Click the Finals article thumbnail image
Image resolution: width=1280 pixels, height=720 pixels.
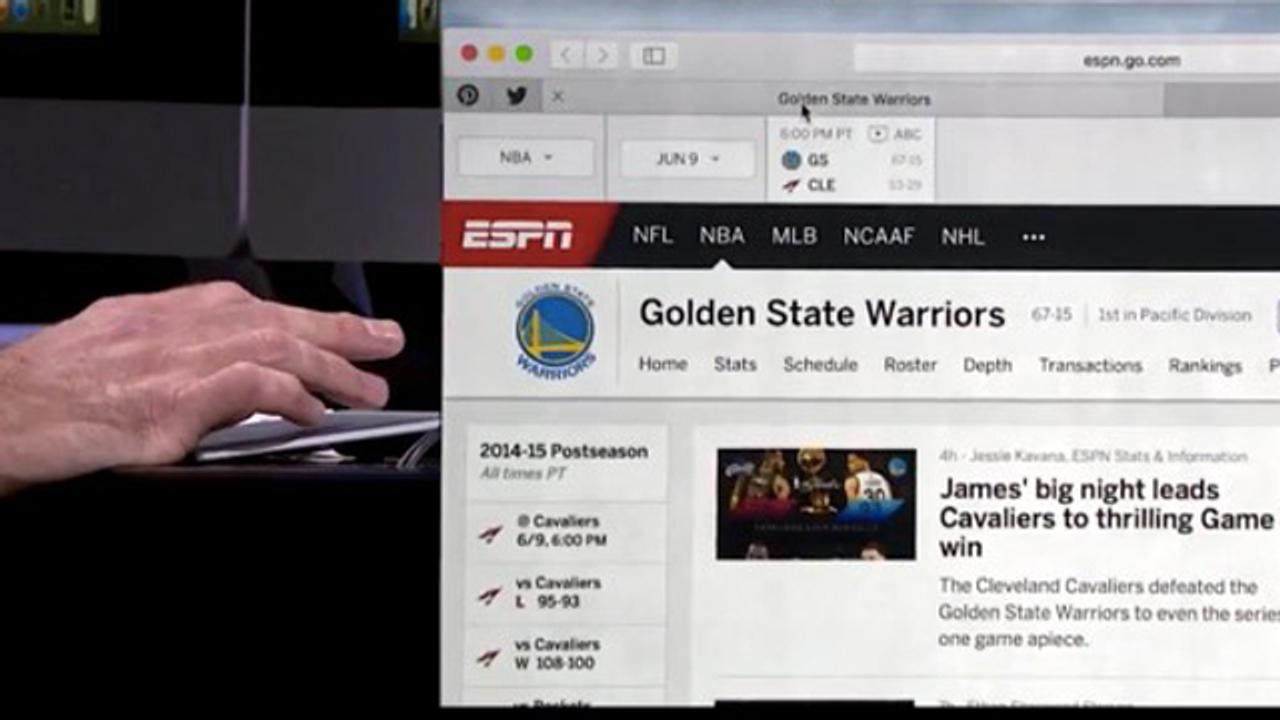click(816, 504)
